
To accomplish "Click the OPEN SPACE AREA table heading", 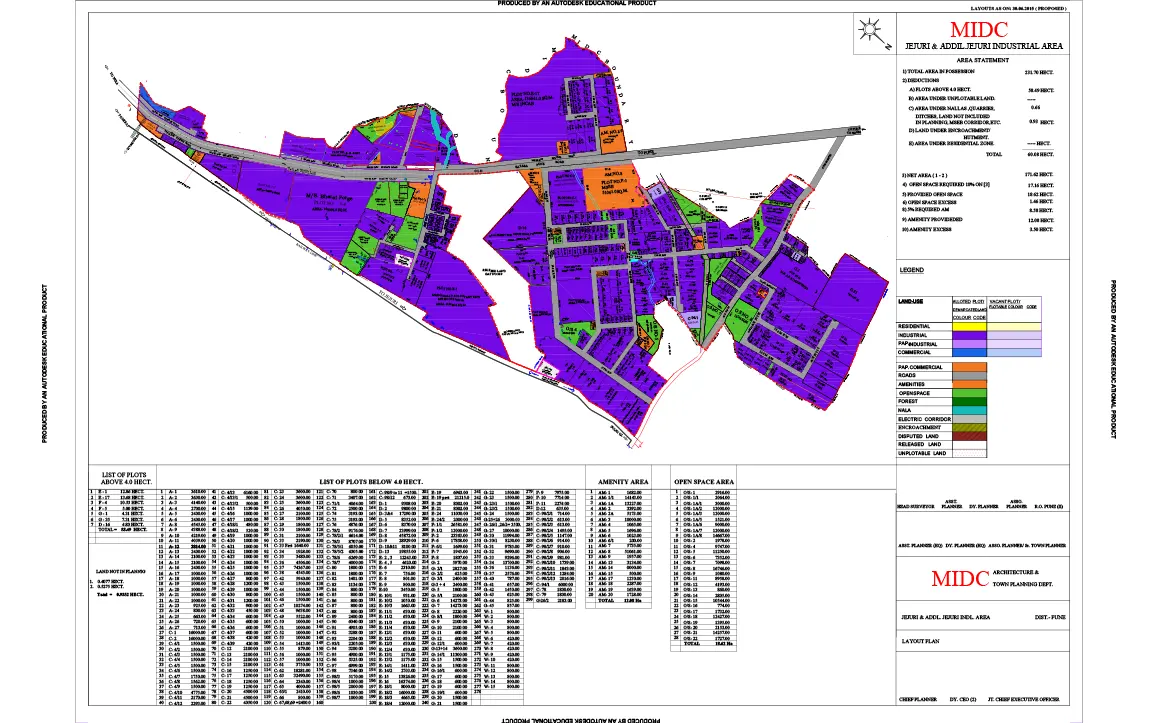I will tap(704, 482).
